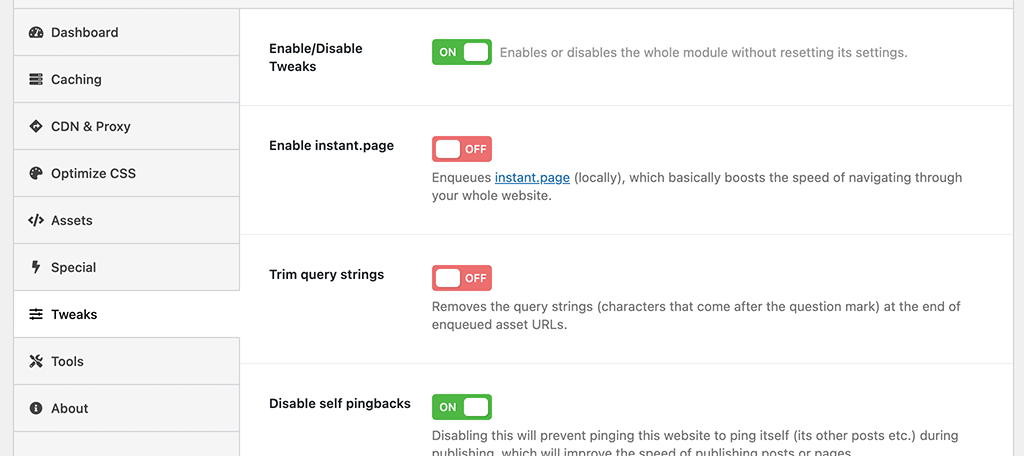
Task: Open the Tools tab
Action: point(127,361)
